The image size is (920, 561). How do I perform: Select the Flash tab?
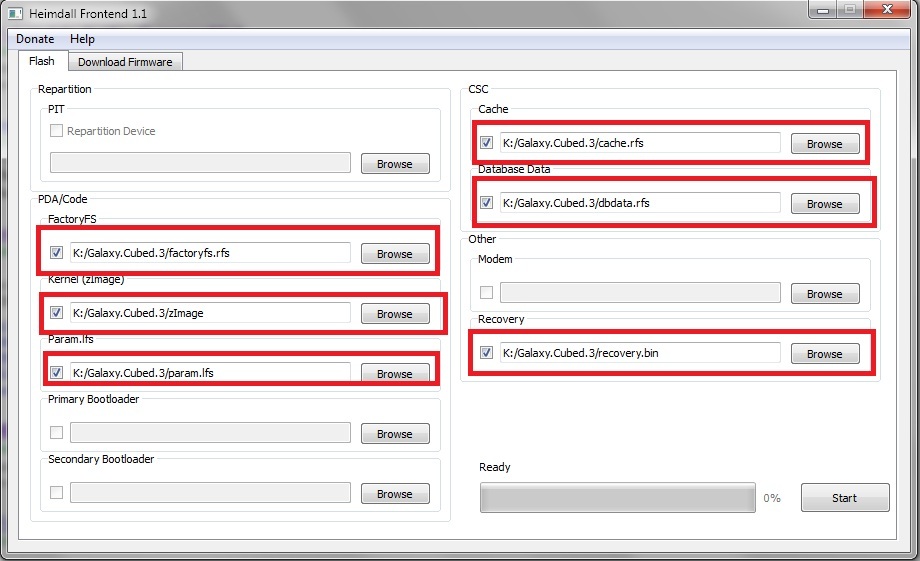42,61
